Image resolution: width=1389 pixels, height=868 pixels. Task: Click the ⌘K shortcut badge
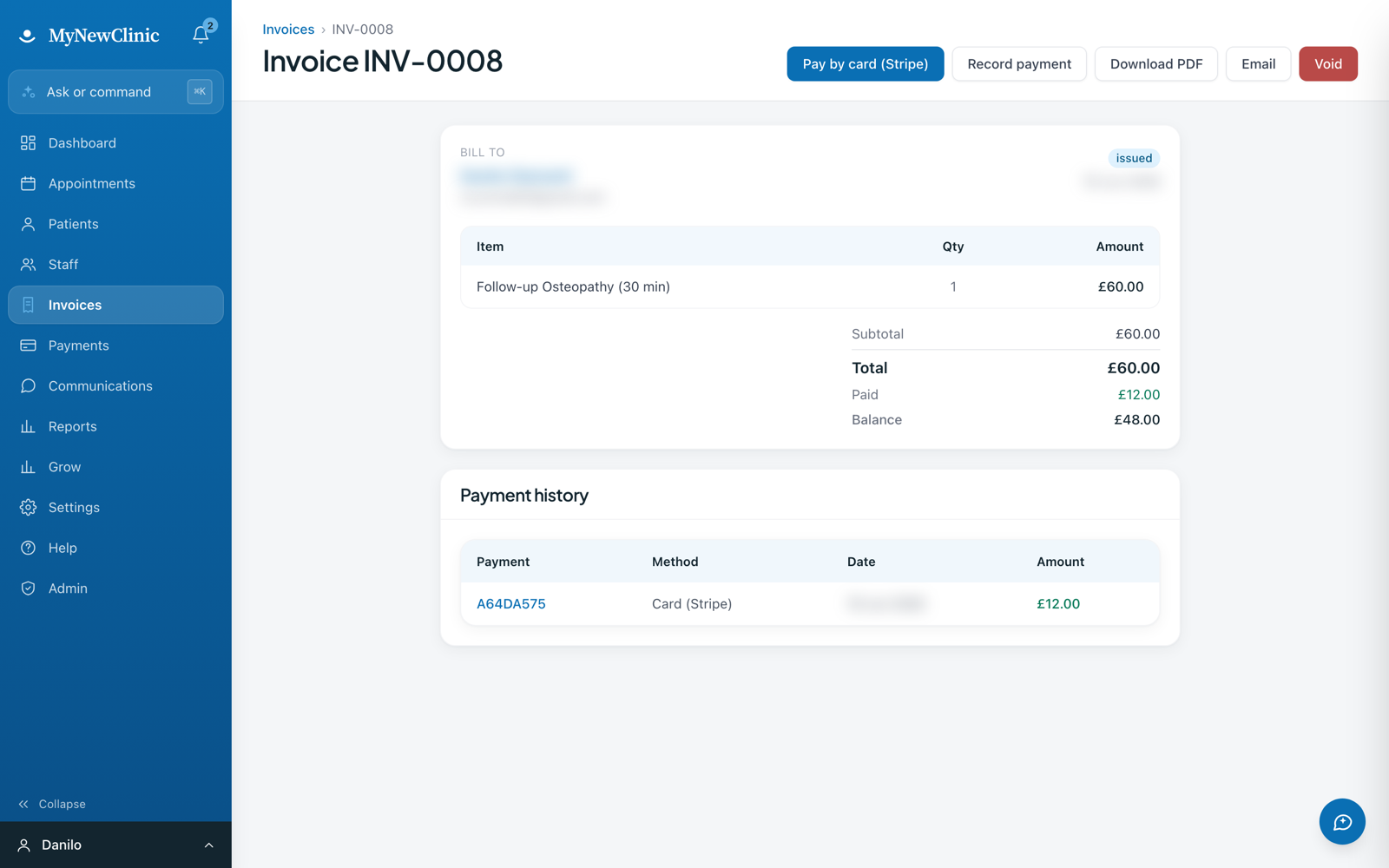click(x=200, y=91)
